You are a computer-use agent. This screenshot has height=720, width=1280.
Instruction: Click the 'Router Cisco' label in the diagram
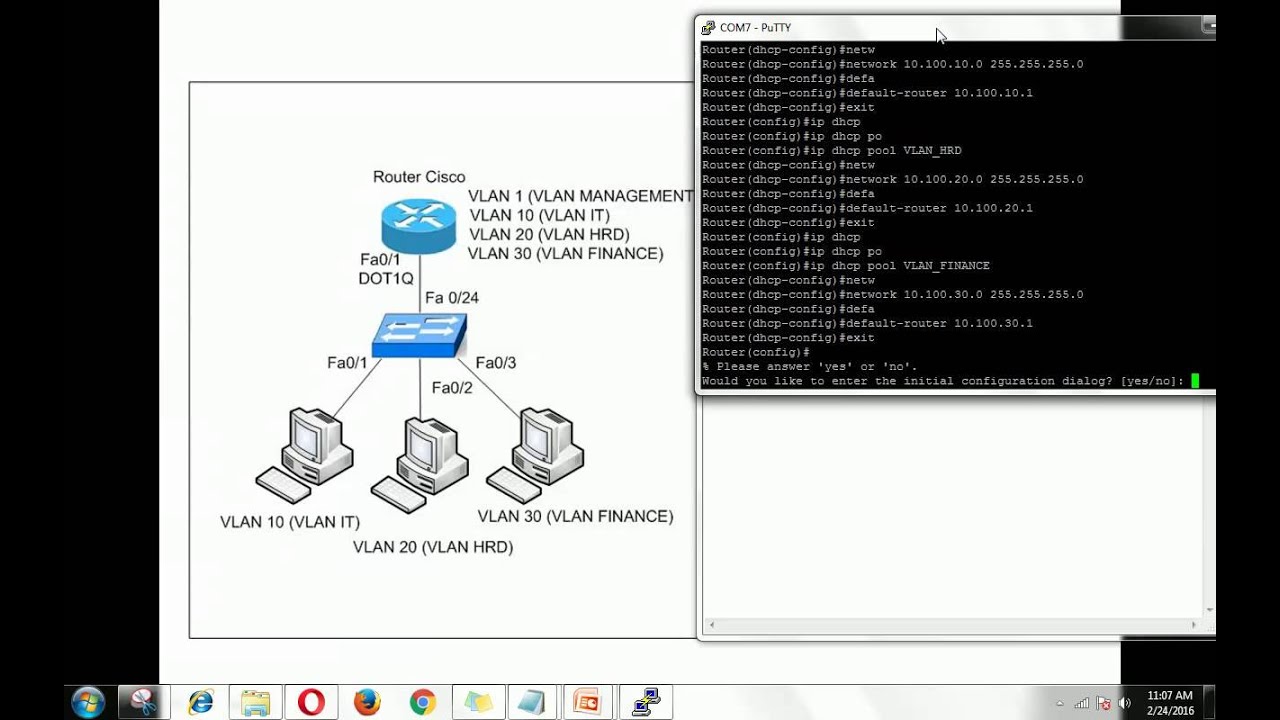[x=419, y=177]
